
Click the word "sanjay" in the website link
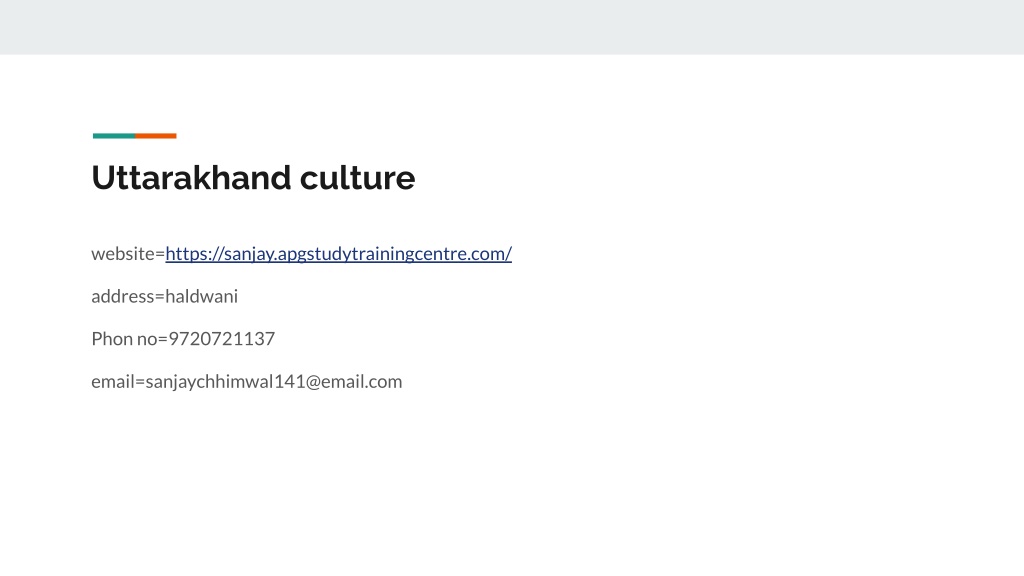[249, 253]
